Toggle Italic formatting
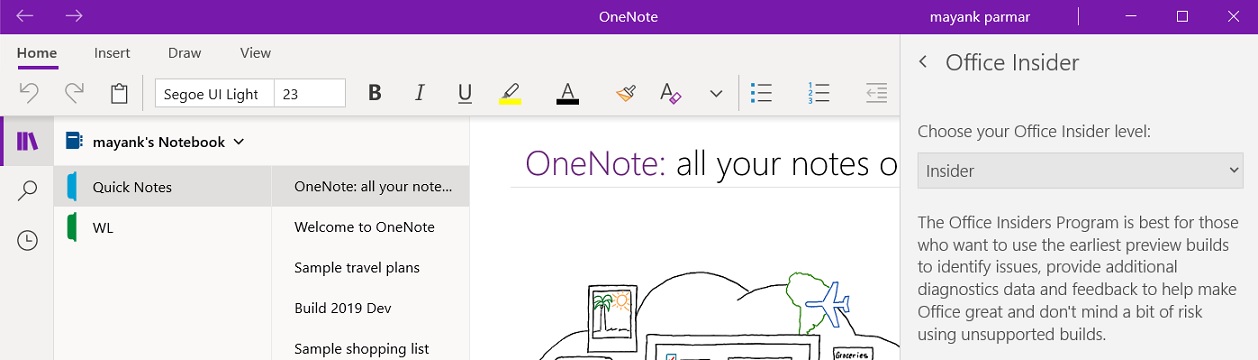The image size is (1258, 360). pos(420,93)
